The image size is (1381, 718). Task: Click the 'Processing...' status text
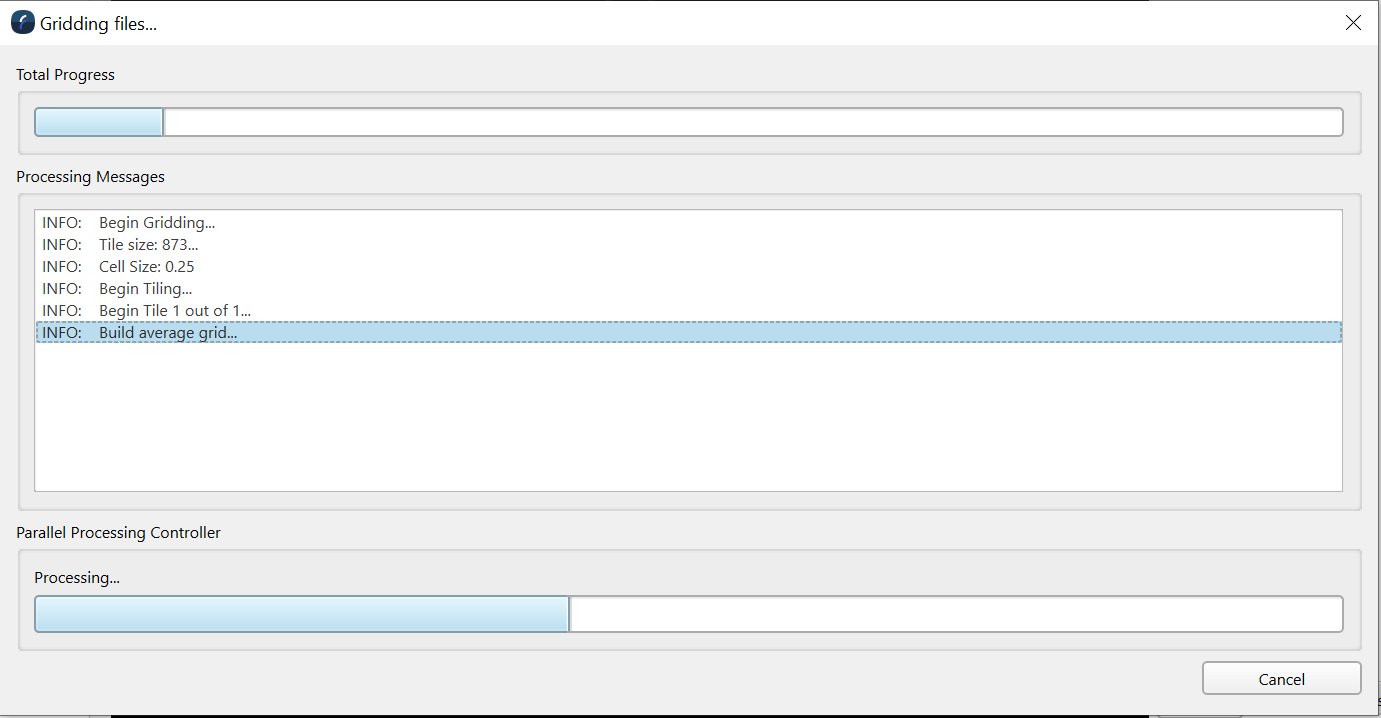tap(77, 578)
